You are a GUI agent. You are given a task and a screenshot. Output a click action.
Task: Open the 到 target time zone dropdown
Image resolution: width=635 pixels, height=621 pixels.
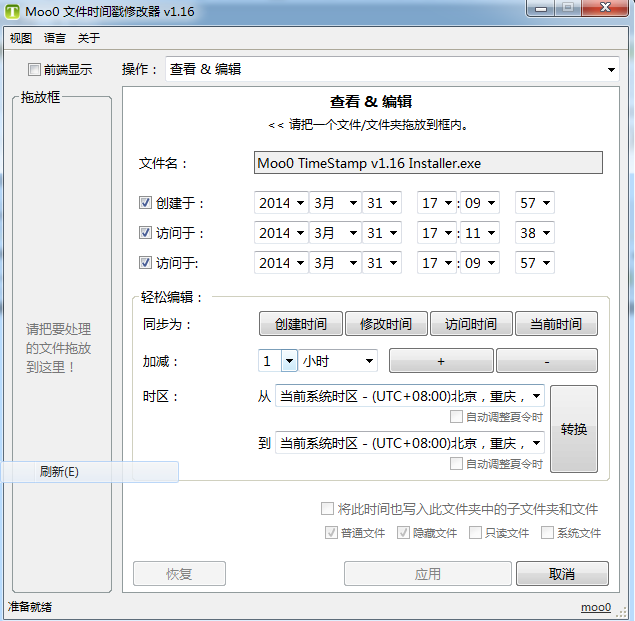tap(410, 443)
